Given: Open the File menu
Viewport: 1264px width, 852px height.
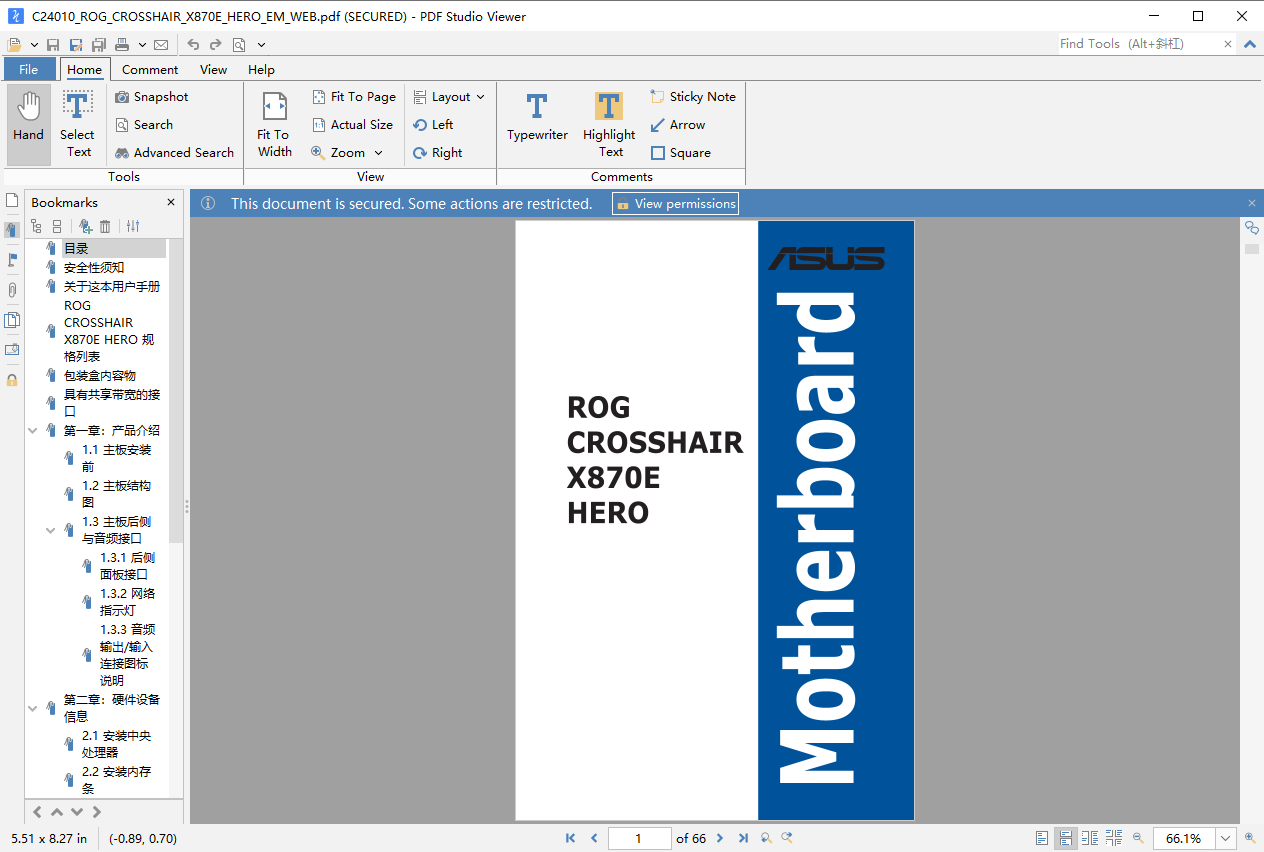Looking at the screenshot, I should click(30, 69).
